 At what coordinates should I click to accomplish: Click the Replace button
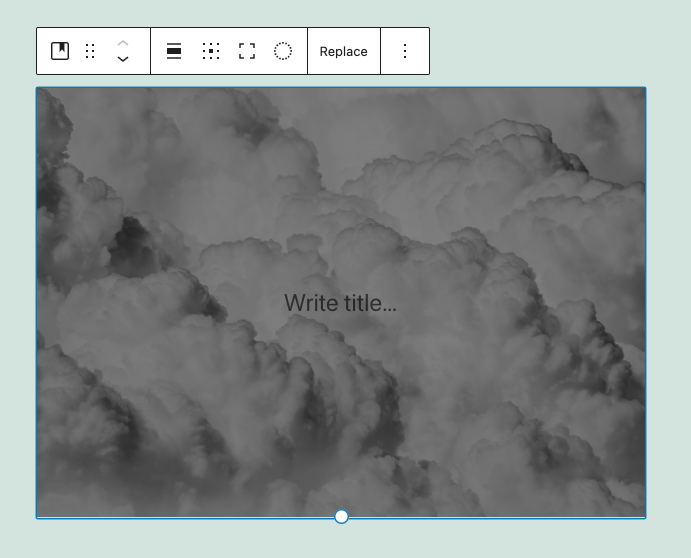(x=344, y=51)
